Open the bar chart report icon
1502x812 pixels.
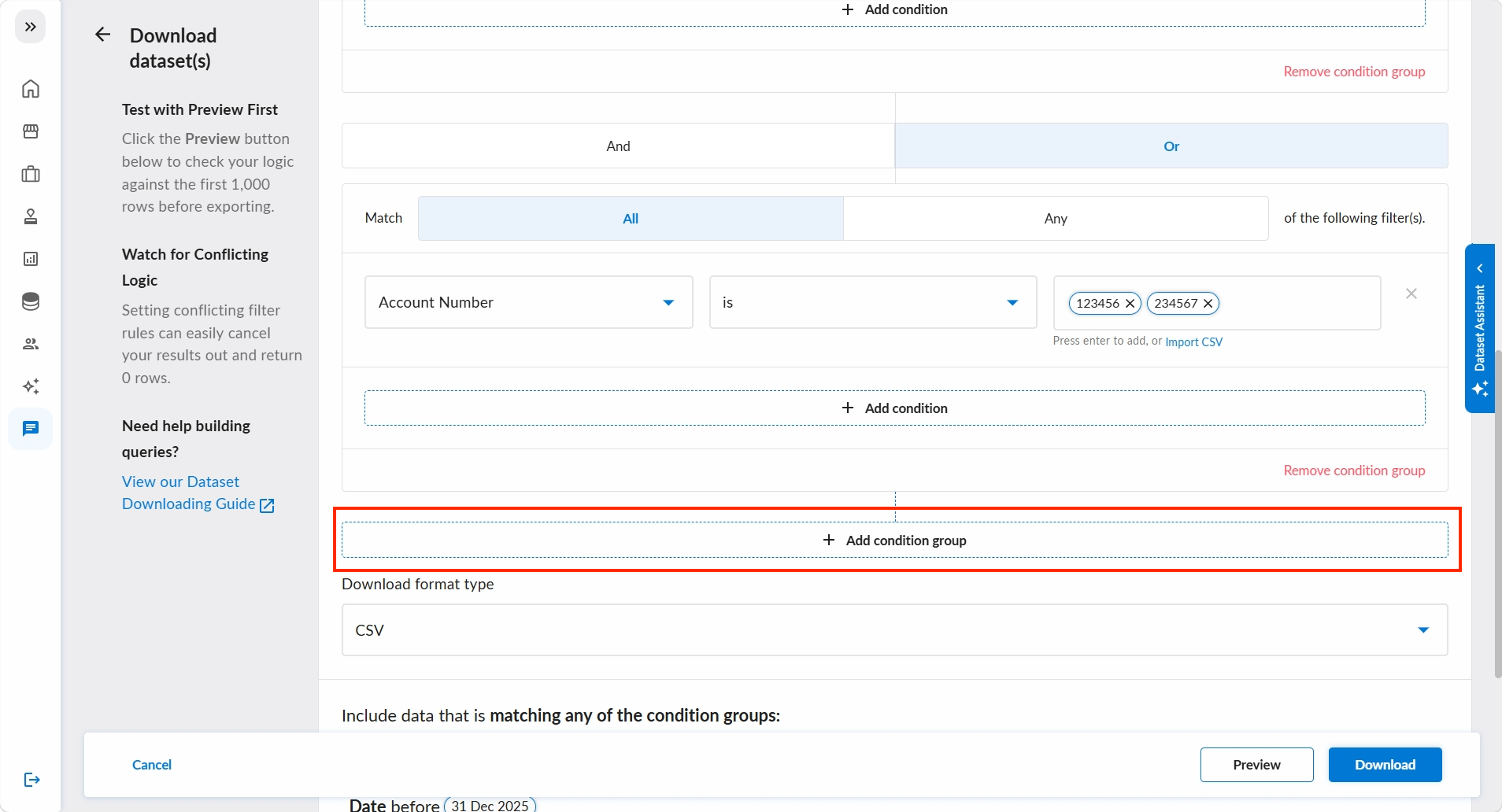coord(31,259)
